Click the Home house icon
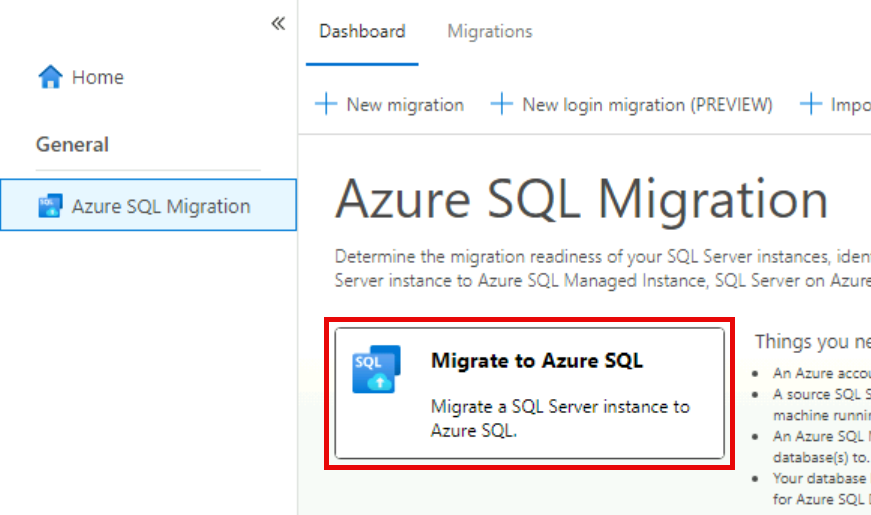871x515 pixels. (x=50, y=77)
